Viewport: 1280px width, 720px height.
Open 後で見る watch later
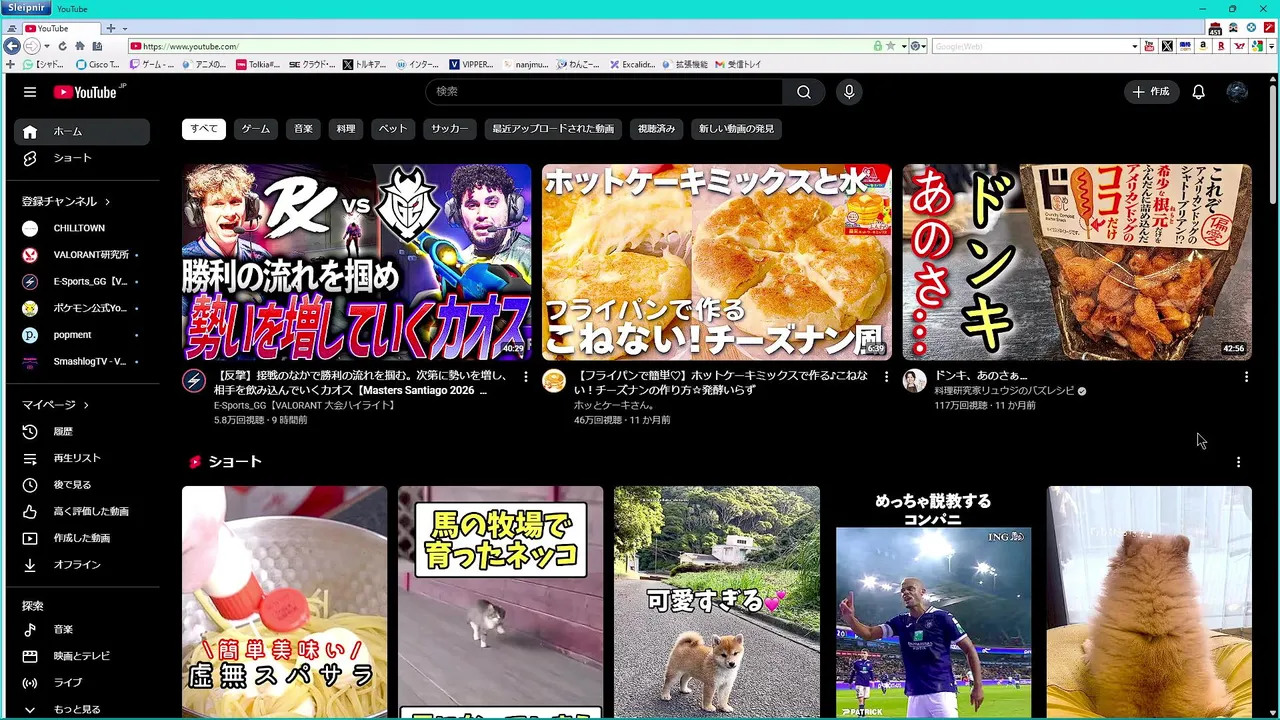pyautogui.click(x=82, y=485)
